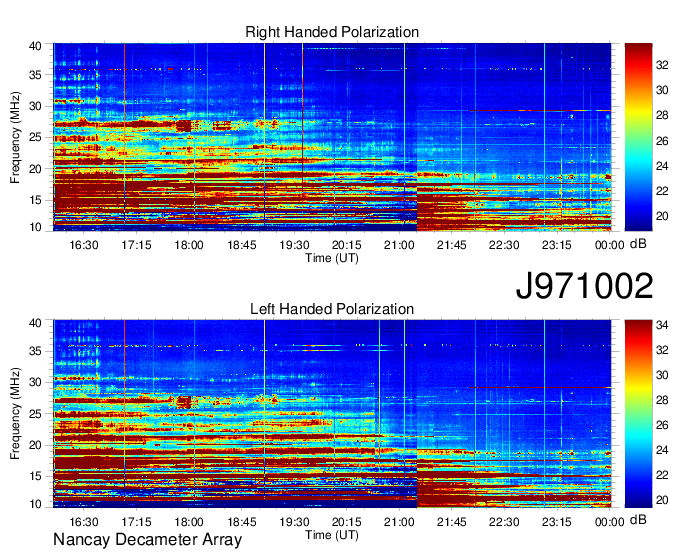This screenshot has height=552, width=680.
Task: Click the Time (UT) label under the top plot
Action: (x=332, y=258)
